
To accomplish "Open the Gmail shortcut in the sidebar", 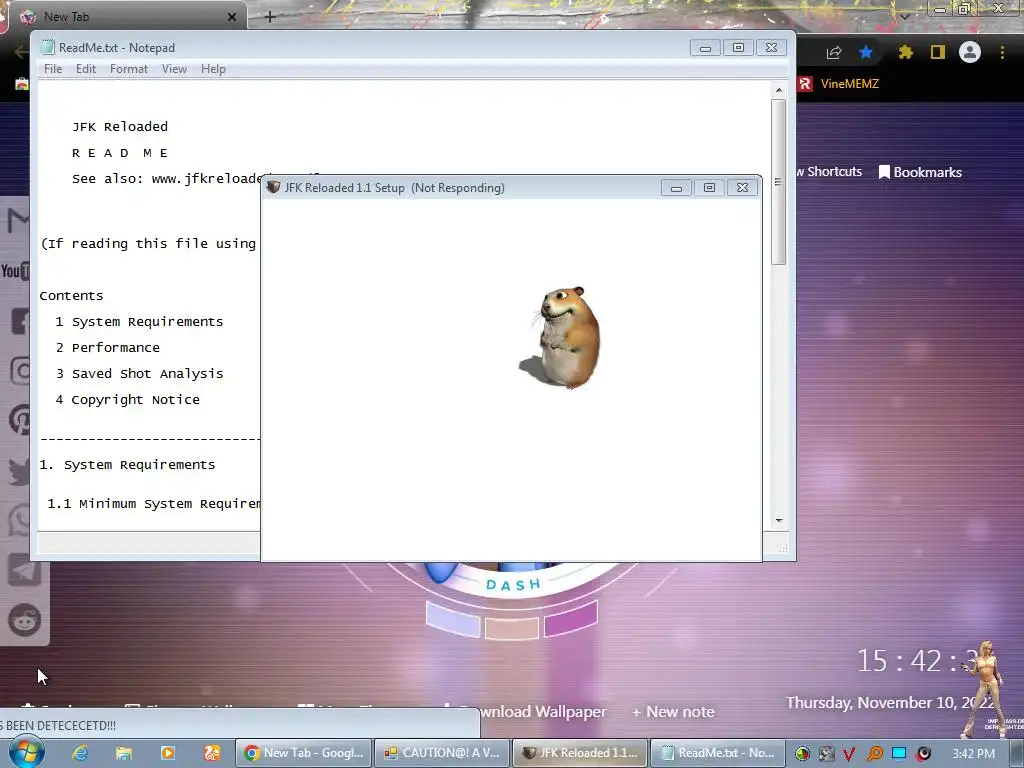I will (x=18, y=221).
